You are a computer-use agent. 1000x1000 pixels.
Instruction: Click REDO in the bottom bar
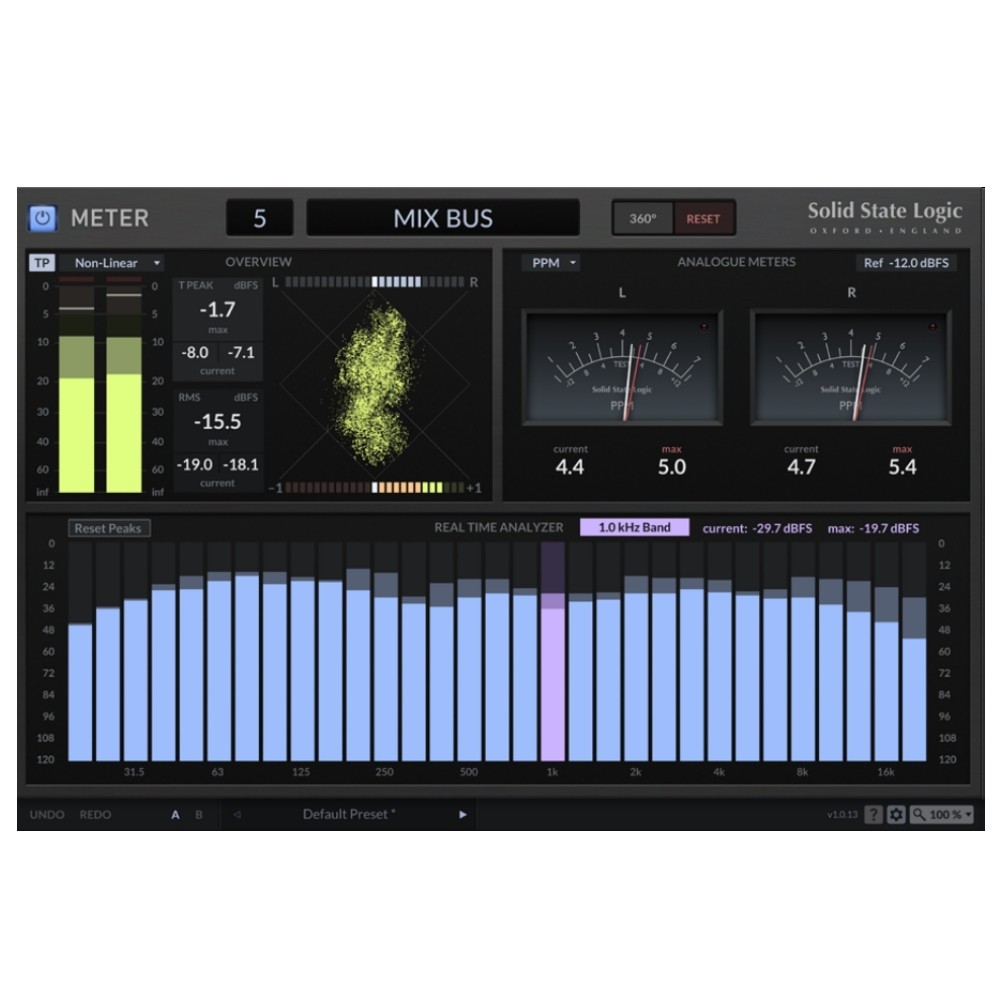point(95,814)
